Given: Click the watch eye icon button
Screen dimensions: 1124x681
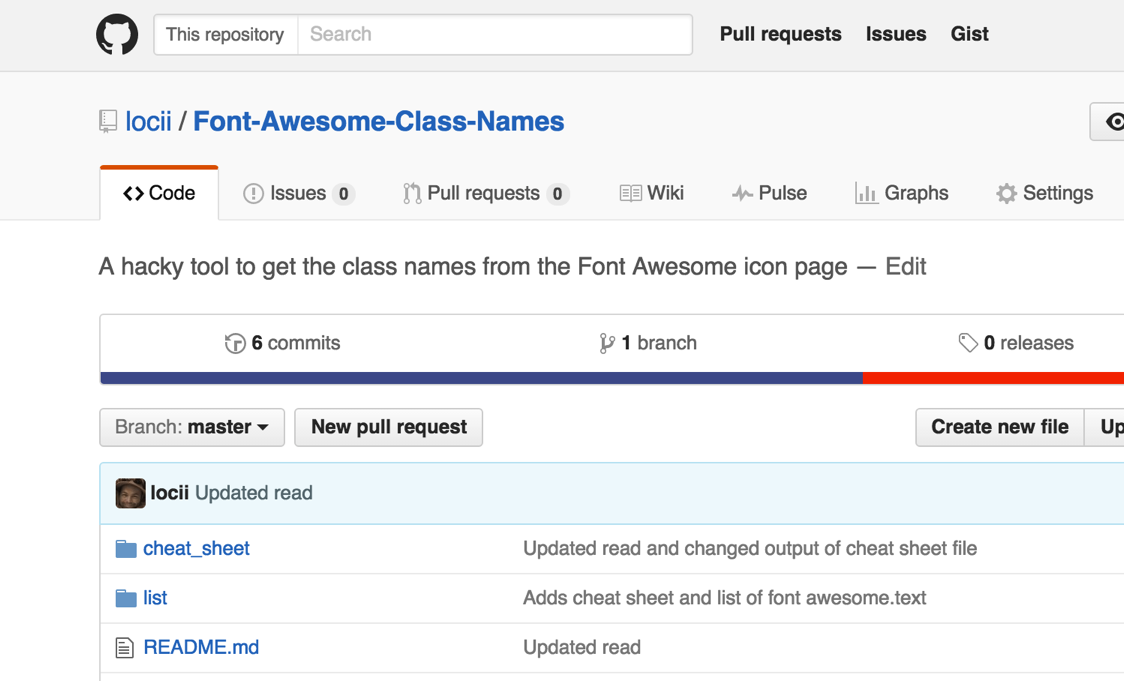Looking at the screenshot, I should point(1114,122).
